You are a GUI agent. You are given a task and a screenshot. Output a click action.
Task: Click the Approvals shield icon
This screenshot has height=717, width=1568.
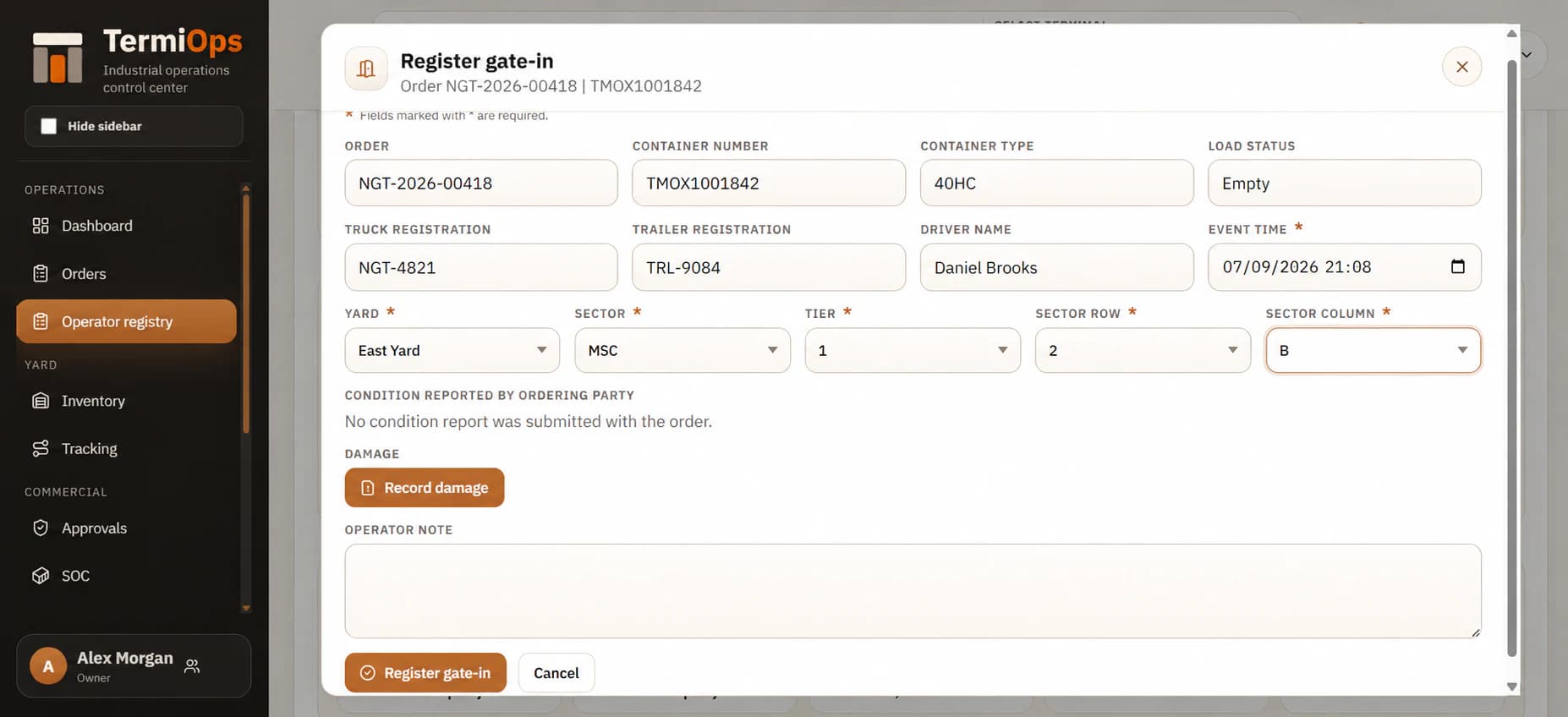41,528
